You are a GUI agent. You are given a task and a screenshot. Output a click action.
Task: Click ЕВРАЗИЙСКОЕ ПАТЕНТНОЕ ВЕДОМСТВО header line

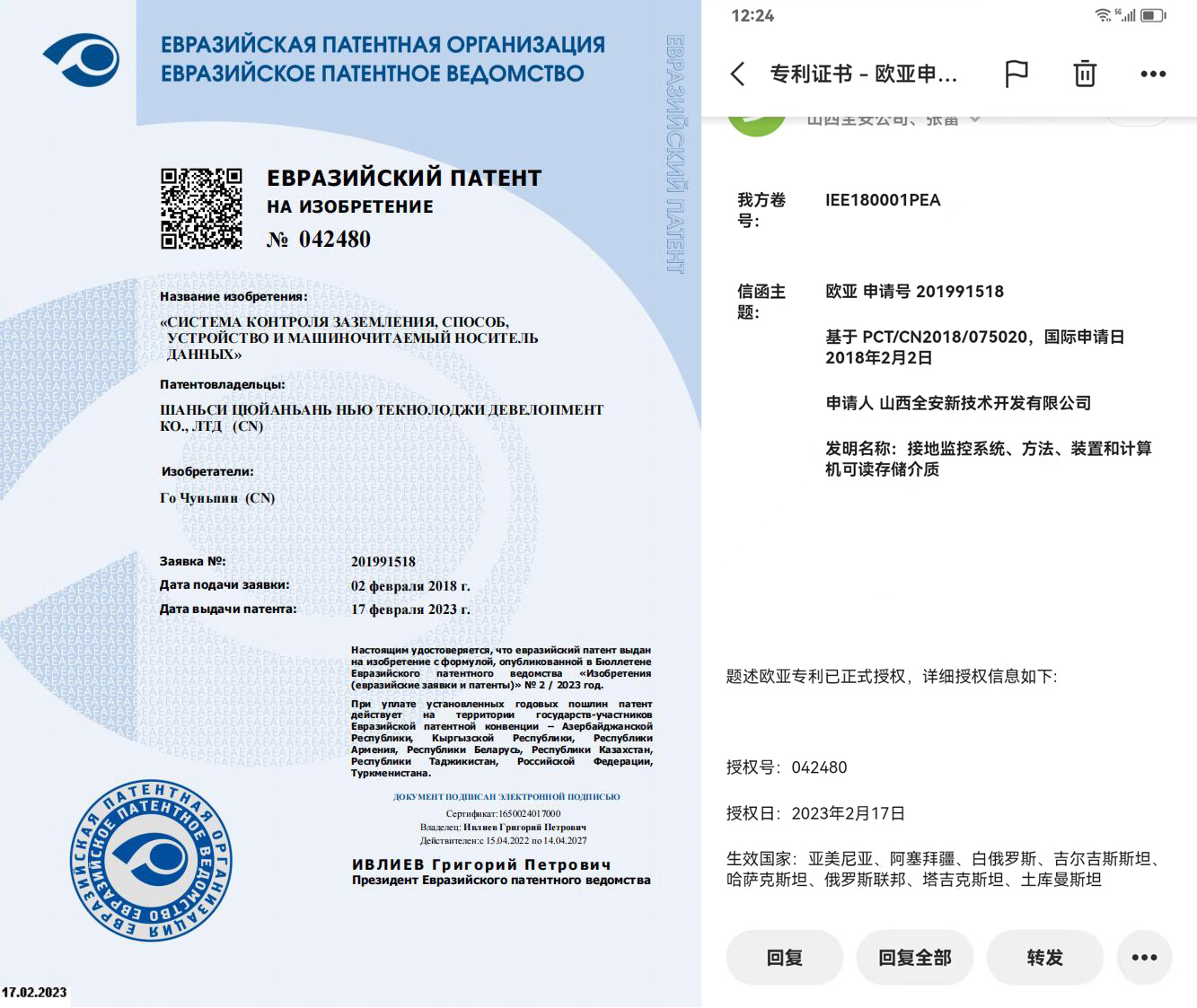coord(373,74)
